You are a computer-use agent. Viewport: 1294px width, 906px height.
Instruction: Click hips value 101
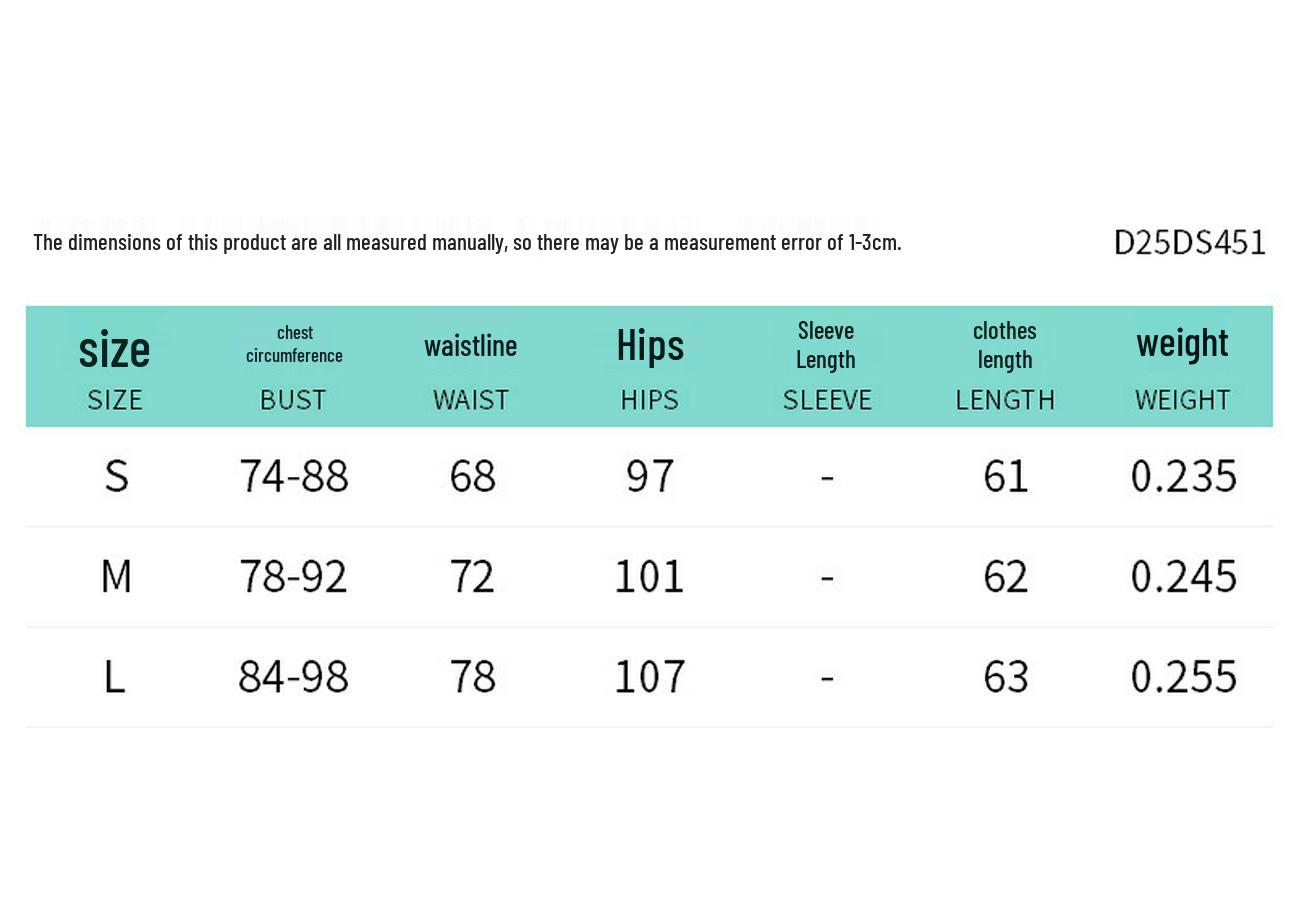[x=650, y=576]
